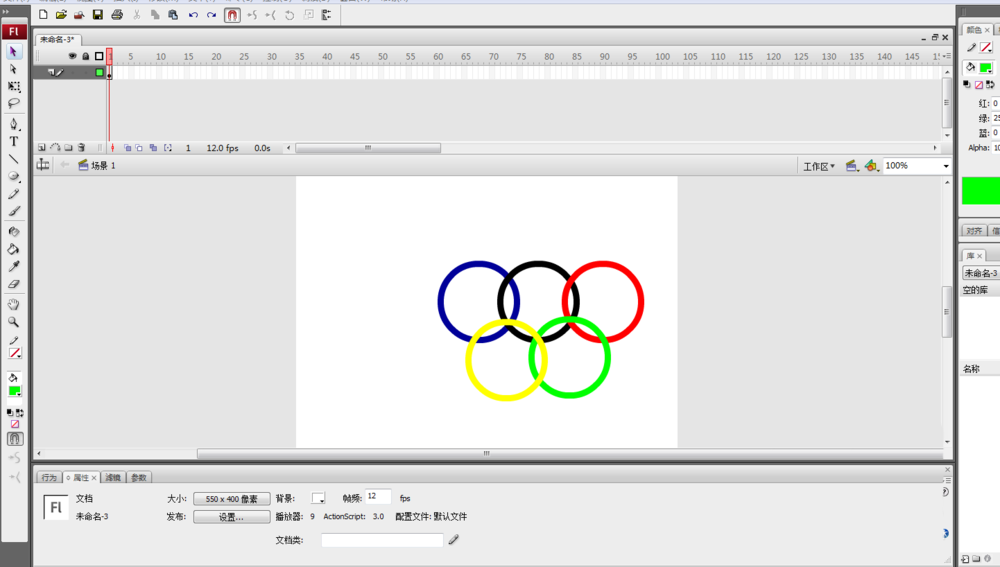This screenshot has width=1000, height=567.
Task: Click the Edit Multiple Frames icon
Action: (153, 147)
